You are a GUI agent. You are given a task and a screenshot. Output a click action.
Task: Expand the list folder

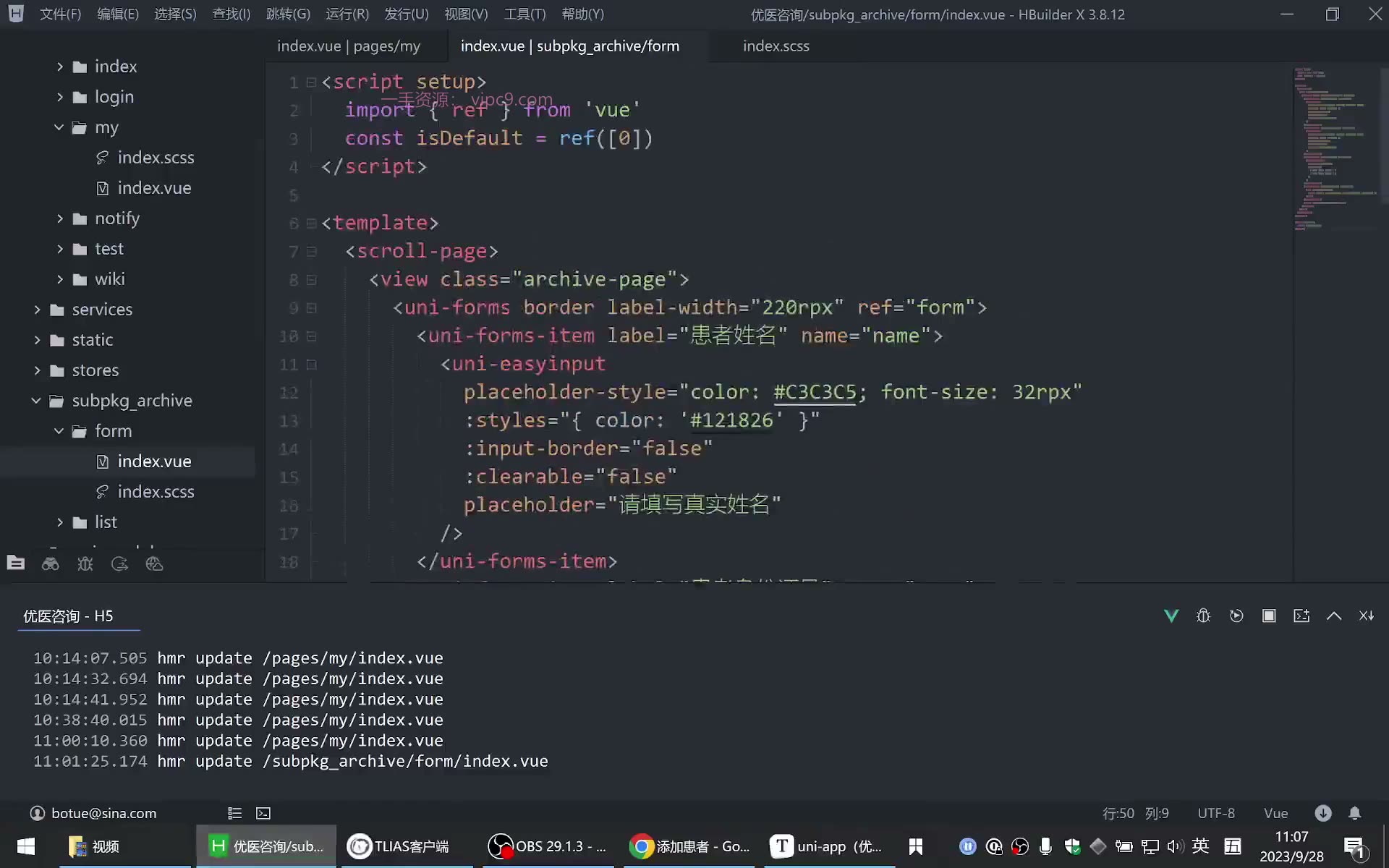pyautogui.click(x=60, y=522)
